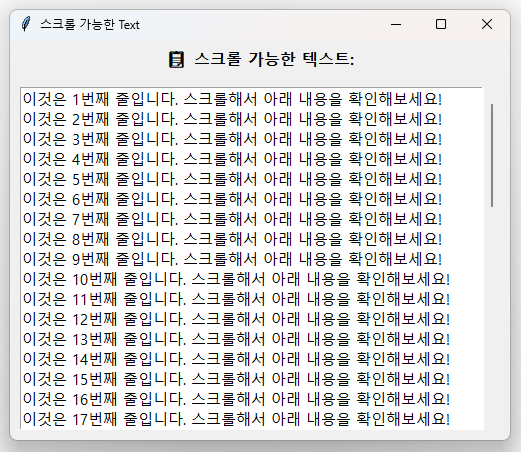Click the line '이것은 13번째 줄입니다'

click(x=236, y=339)
